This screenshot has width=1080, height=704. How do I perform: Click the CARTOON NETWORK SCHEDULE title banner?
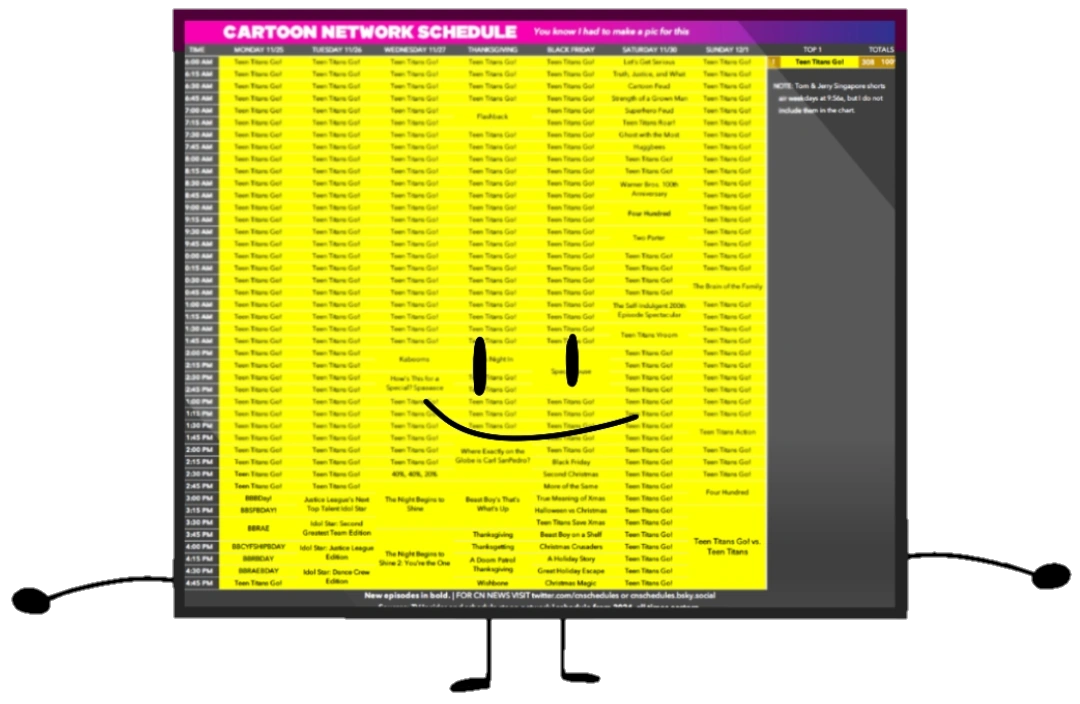pyautogui.click(x=371, y=30)
